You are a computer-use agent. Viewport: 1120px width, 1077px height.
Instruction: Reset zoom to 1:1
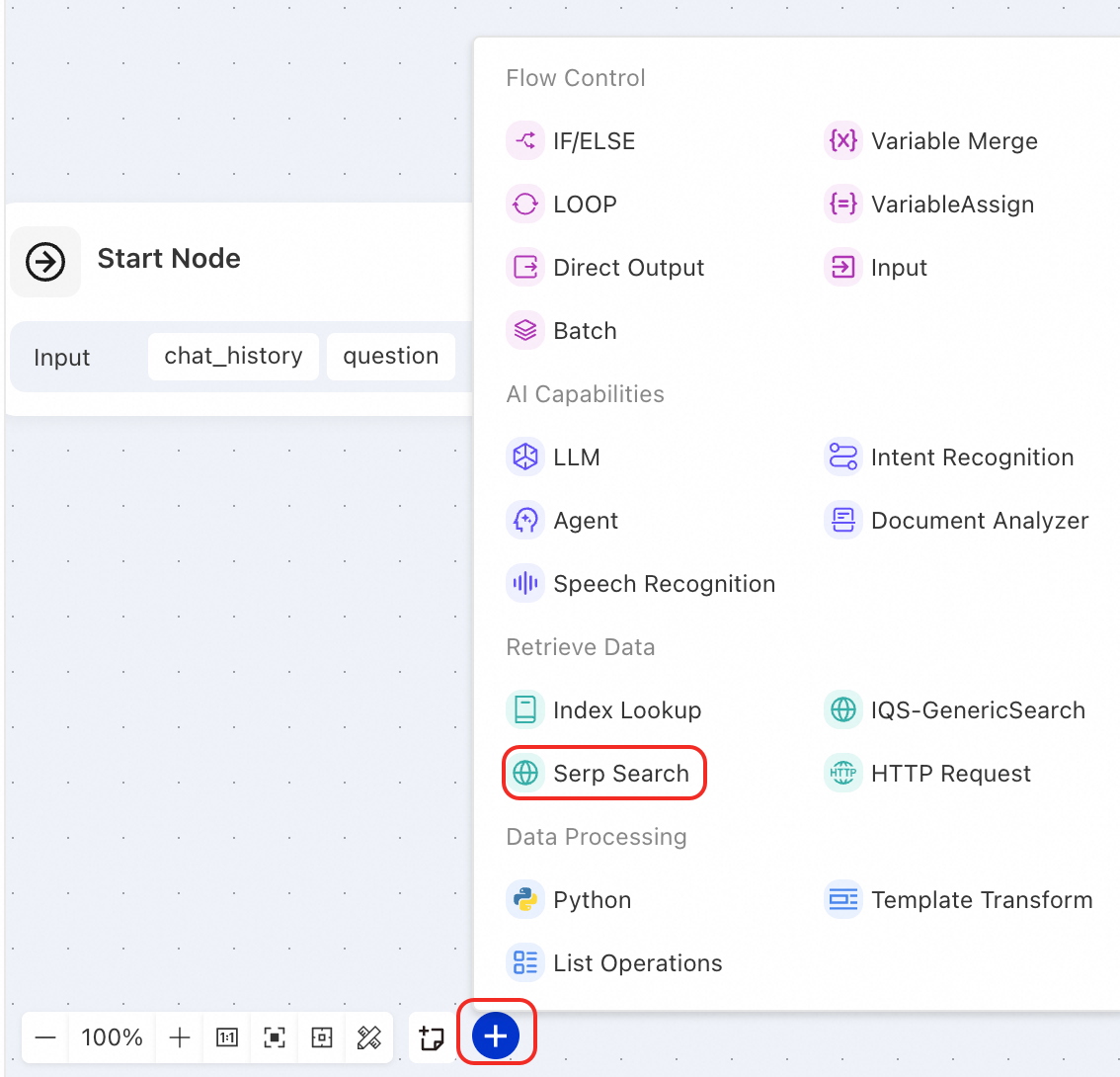[x=227, y=1037]
